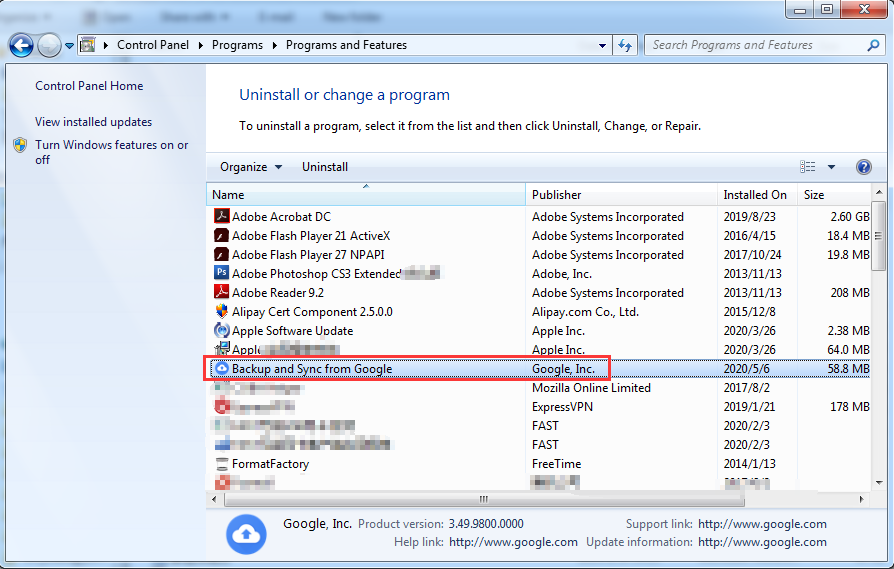Click 2.60 GB size cell

click(850, 217)
